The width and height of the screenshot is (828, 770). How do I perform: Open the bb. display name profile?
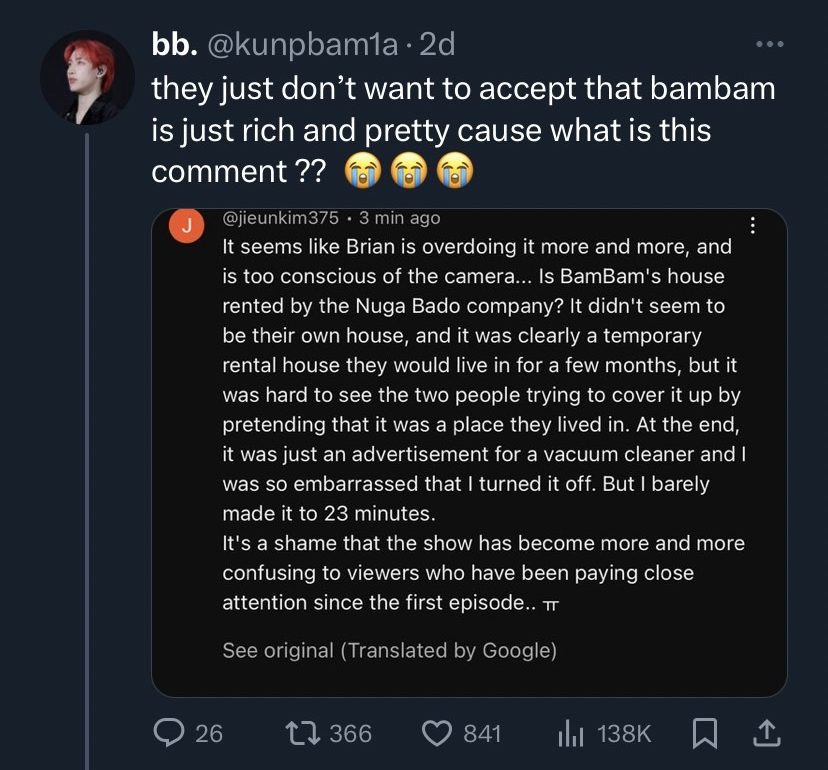[x=174, y=44]
